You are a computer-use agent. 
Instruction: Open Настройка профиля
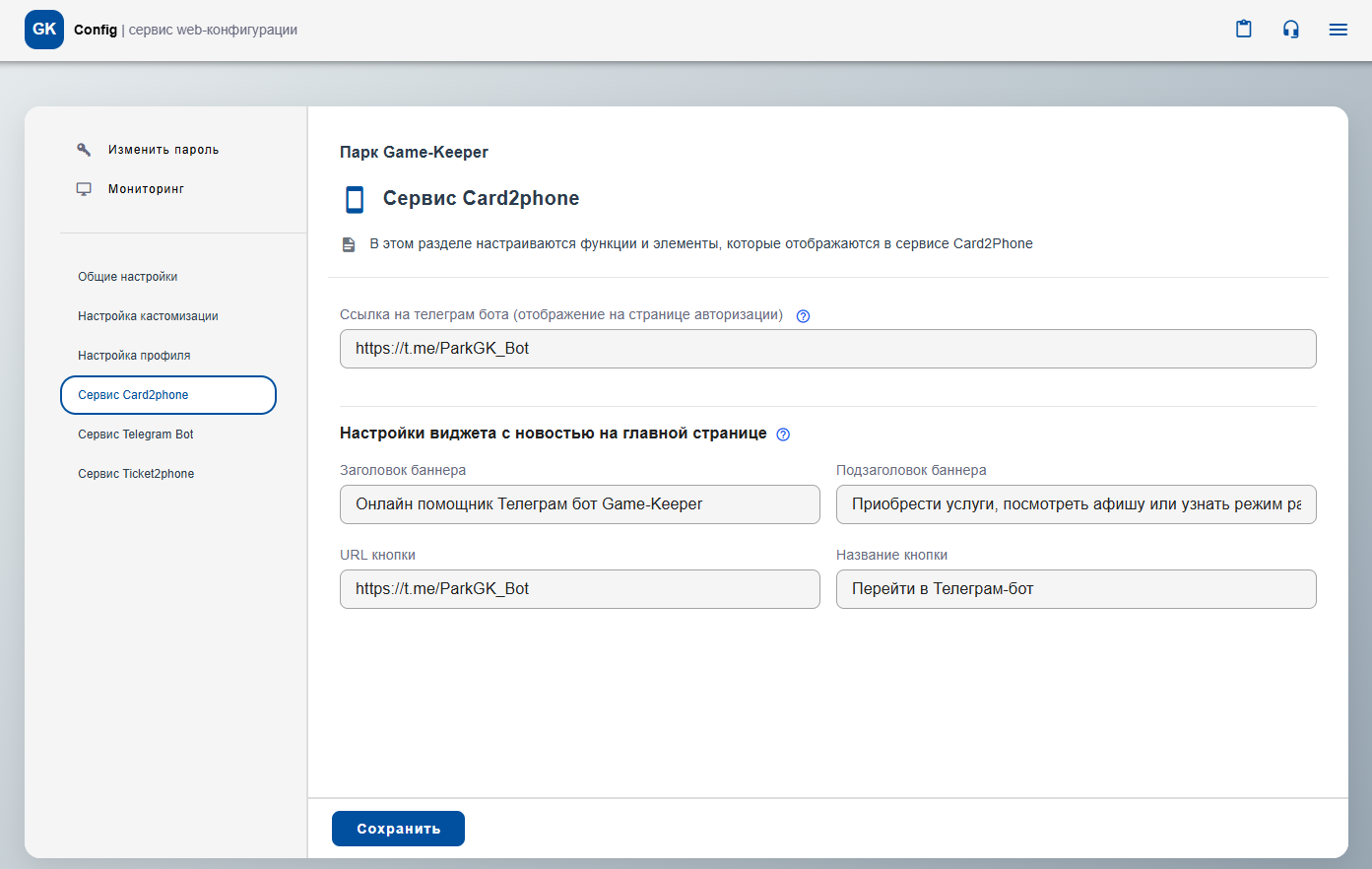point(134,356)
